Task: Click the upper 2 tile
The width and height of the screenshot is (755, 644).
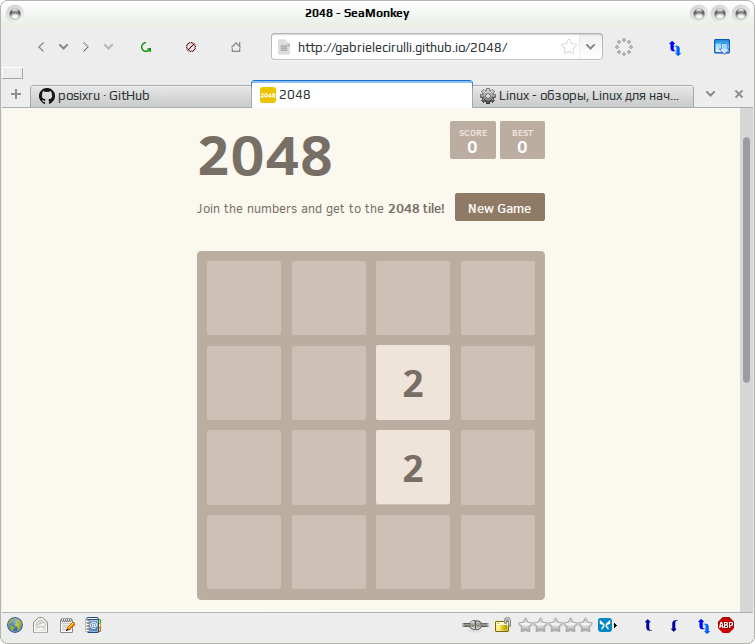Action: pyautogui.click(x=413, y=383)
